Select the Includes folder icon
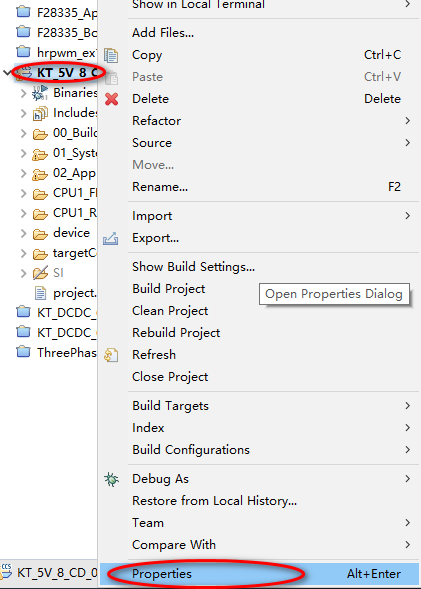The height and width of the screenshot is (589, 421). [x=40, y=113]
